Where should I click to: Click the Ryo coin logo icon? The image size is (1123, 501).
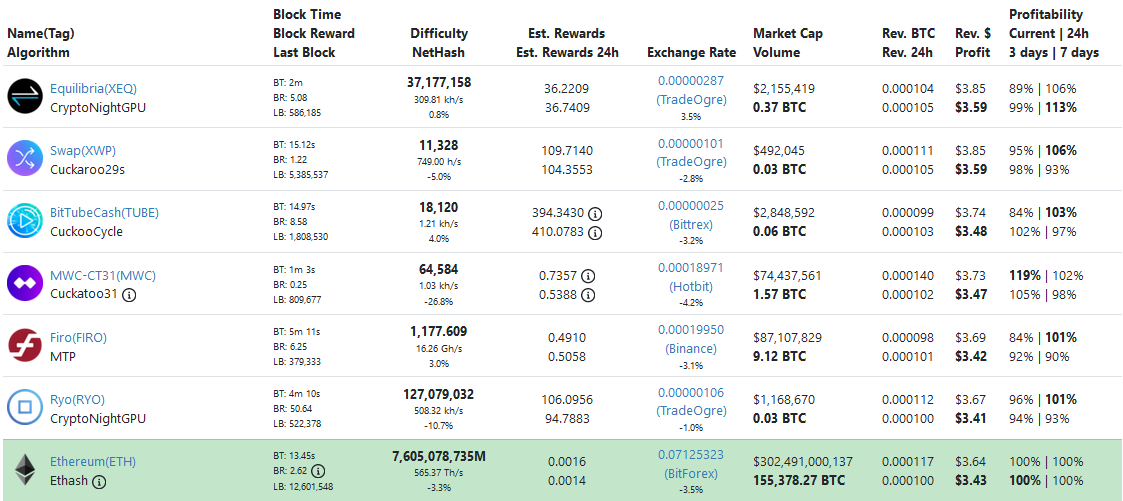(26, 408)
